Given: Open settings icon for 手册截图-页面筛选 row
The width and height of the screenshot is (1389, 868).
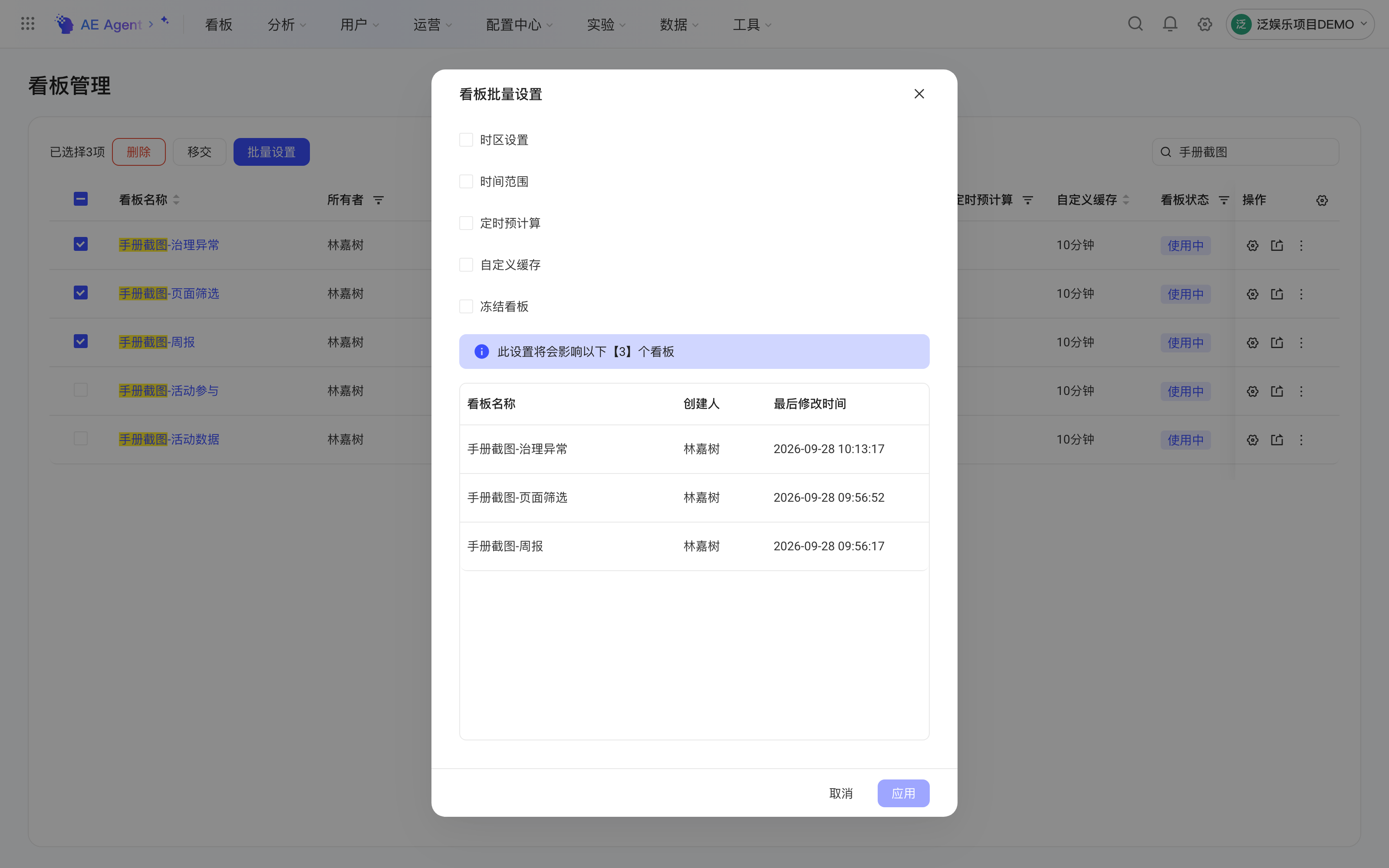Looking at the screenshot, I should [x=1252, y=294].
